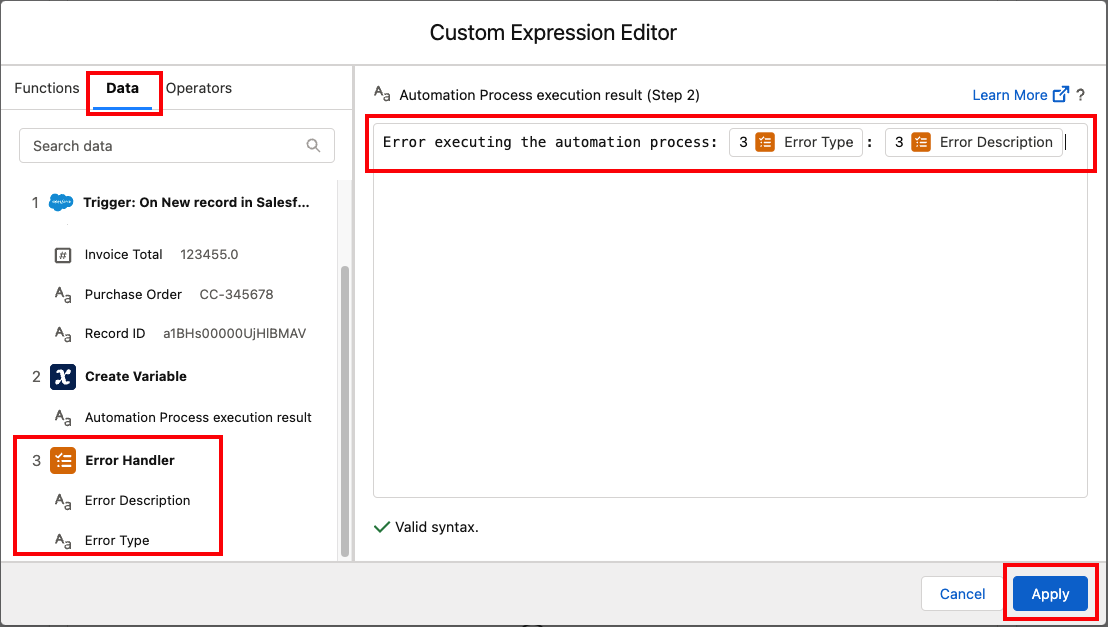Switch to the Functions tab
Screen dimensions: 1108x627
click(46, 88)
